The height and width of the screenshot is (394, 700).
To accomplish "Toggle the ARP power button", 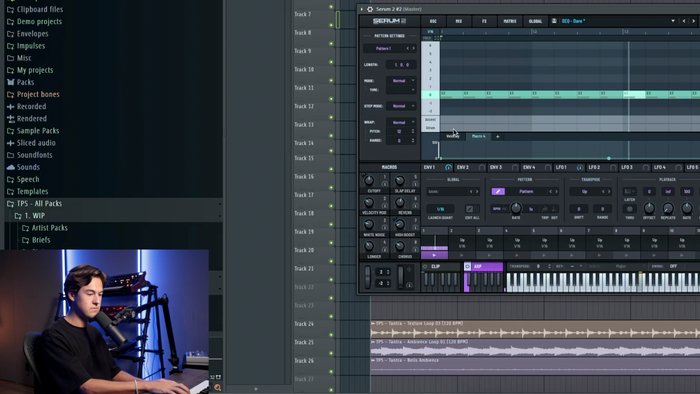I will click(467, 266).
